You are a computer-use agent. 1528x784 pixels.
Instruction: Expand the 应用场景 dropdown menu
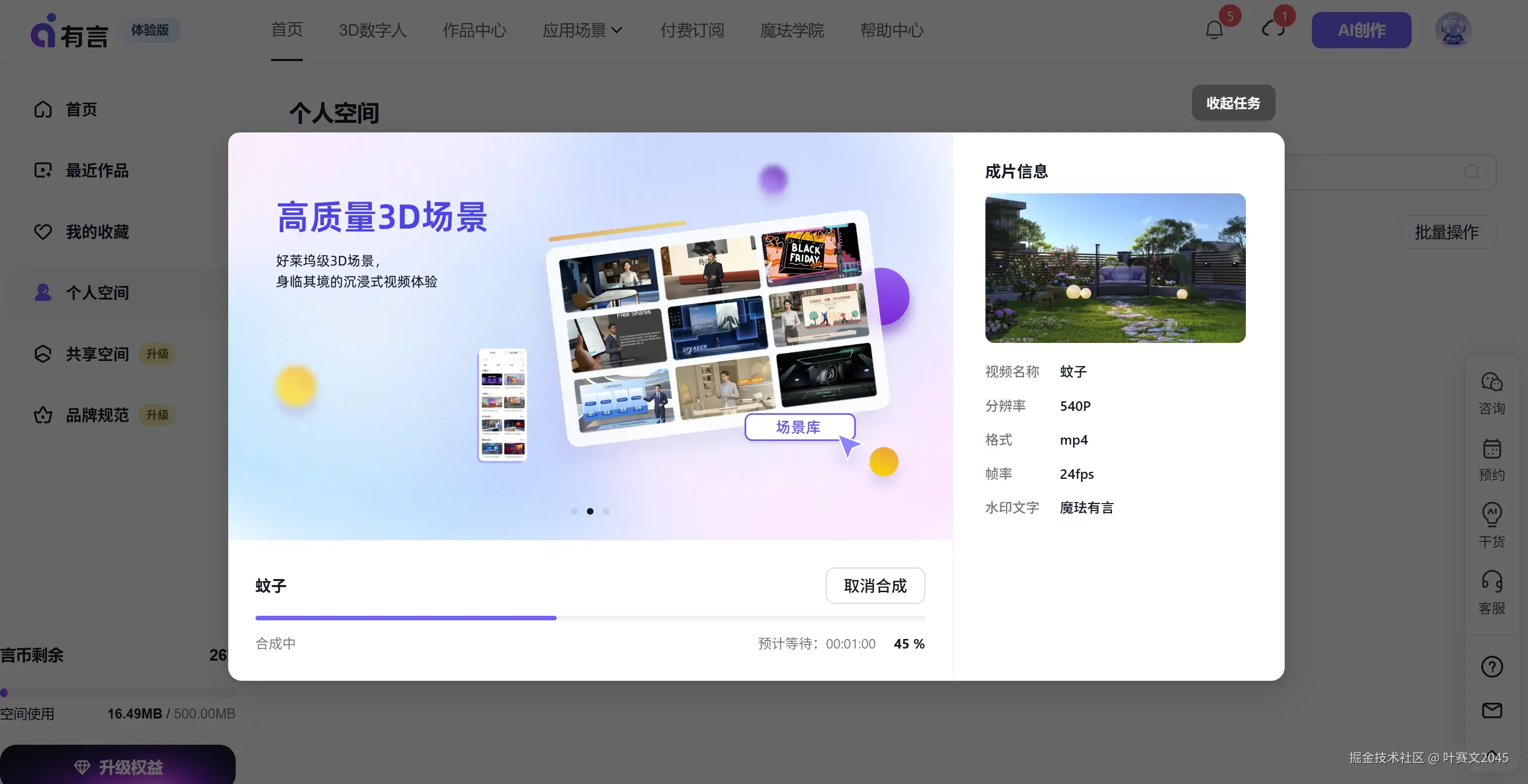(582, 30)
